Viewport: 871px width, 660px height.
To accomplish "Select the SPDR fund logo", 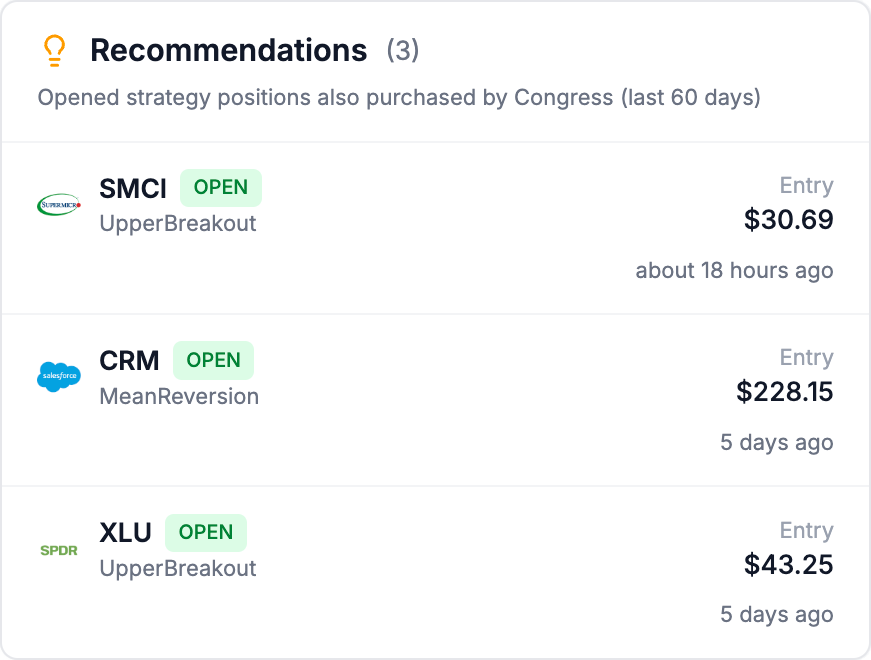I will click(x=59, y=546).
